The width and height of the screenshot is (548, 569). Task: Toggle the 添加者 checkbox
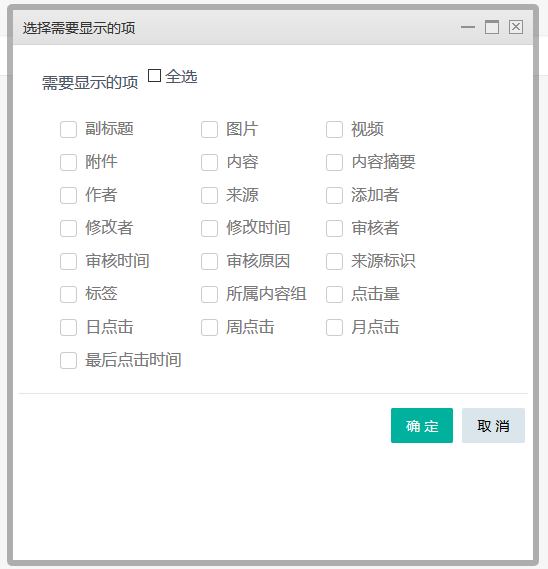click(x=334, y=195)
